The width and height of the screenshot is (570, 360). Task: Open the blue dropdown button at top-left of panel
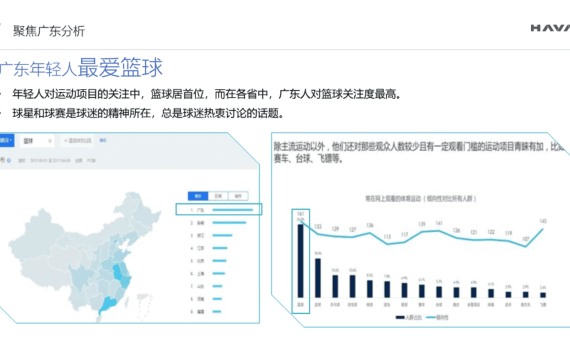coord(7,140)
